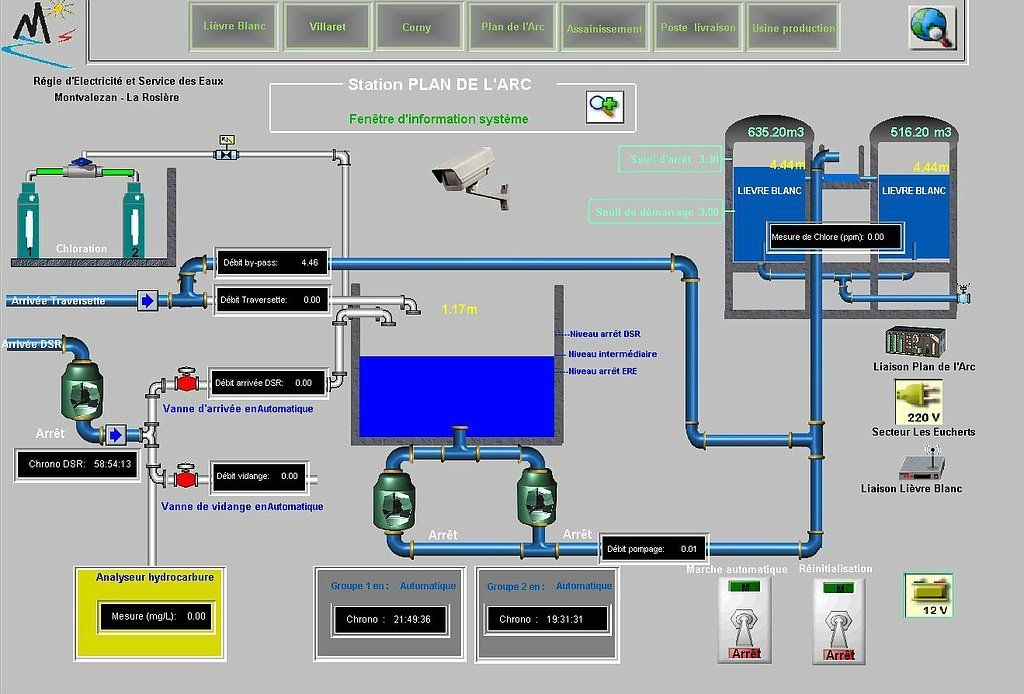1024x694 pixels.
Task: Open the system information magnifier icon
Action: point(604,105)
